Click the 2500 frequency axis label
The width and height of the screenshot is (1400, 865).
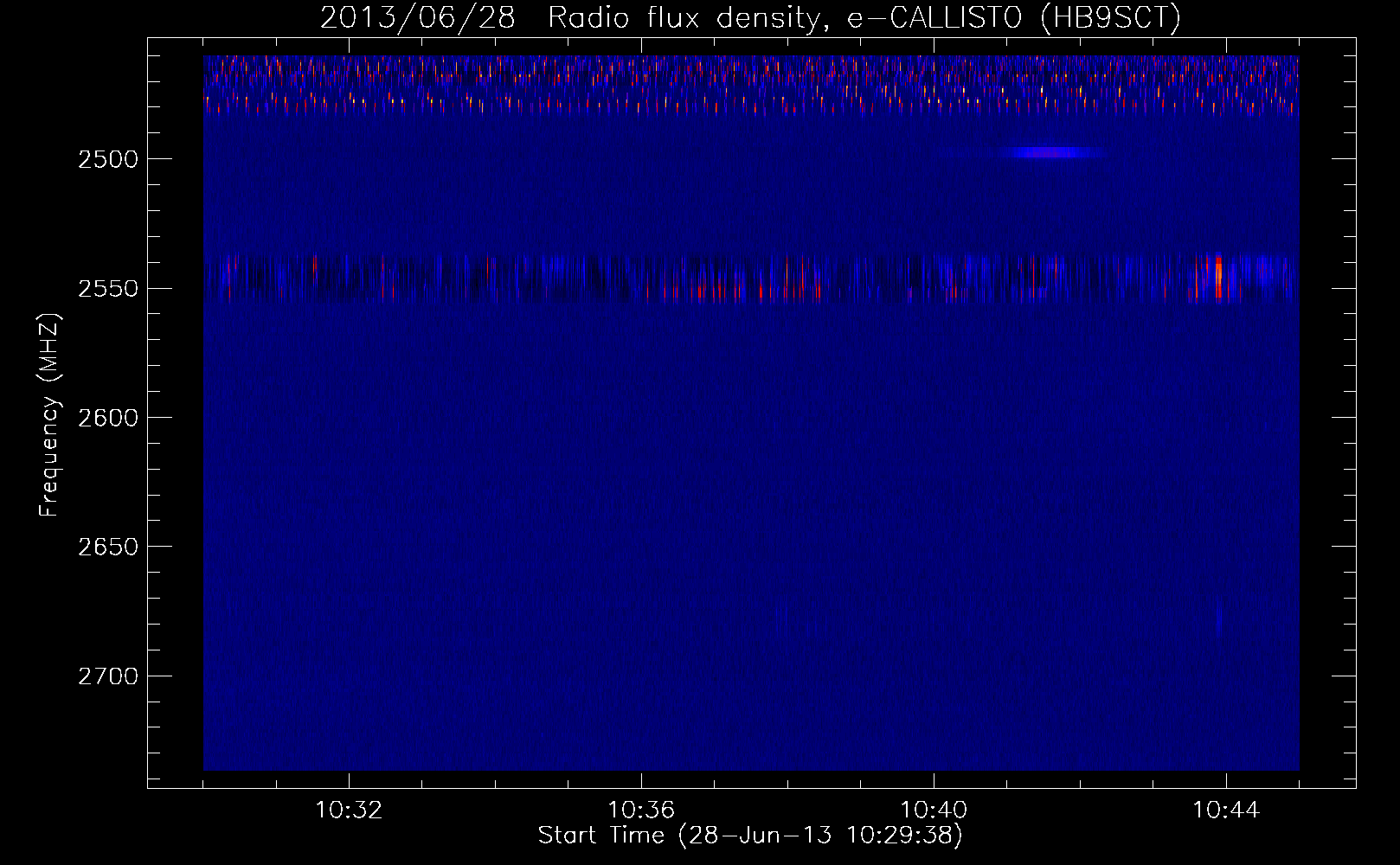coord(107,159)
